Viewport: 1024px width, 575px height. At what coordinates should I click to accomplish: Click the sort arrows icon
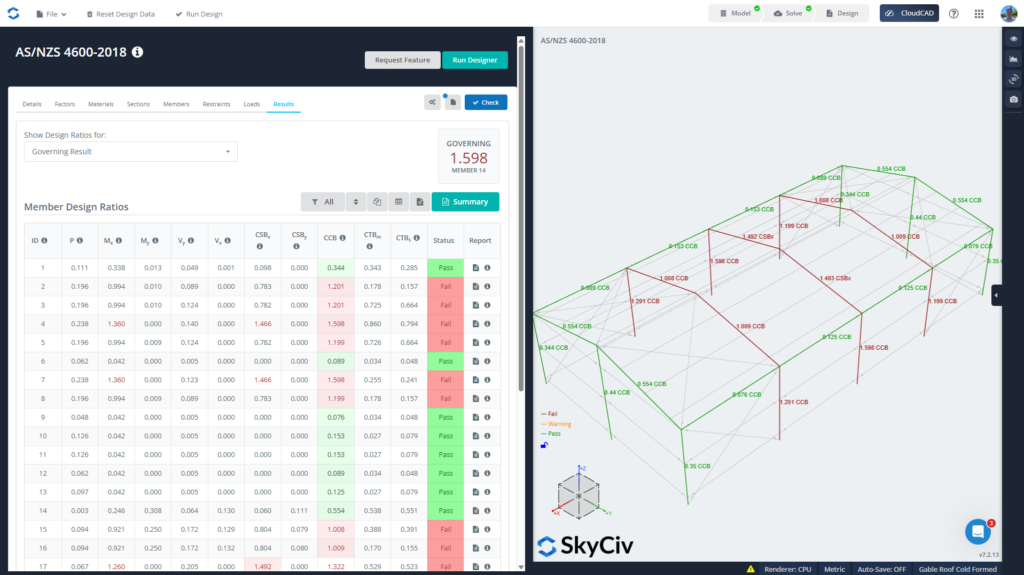(x=356, y=202)
